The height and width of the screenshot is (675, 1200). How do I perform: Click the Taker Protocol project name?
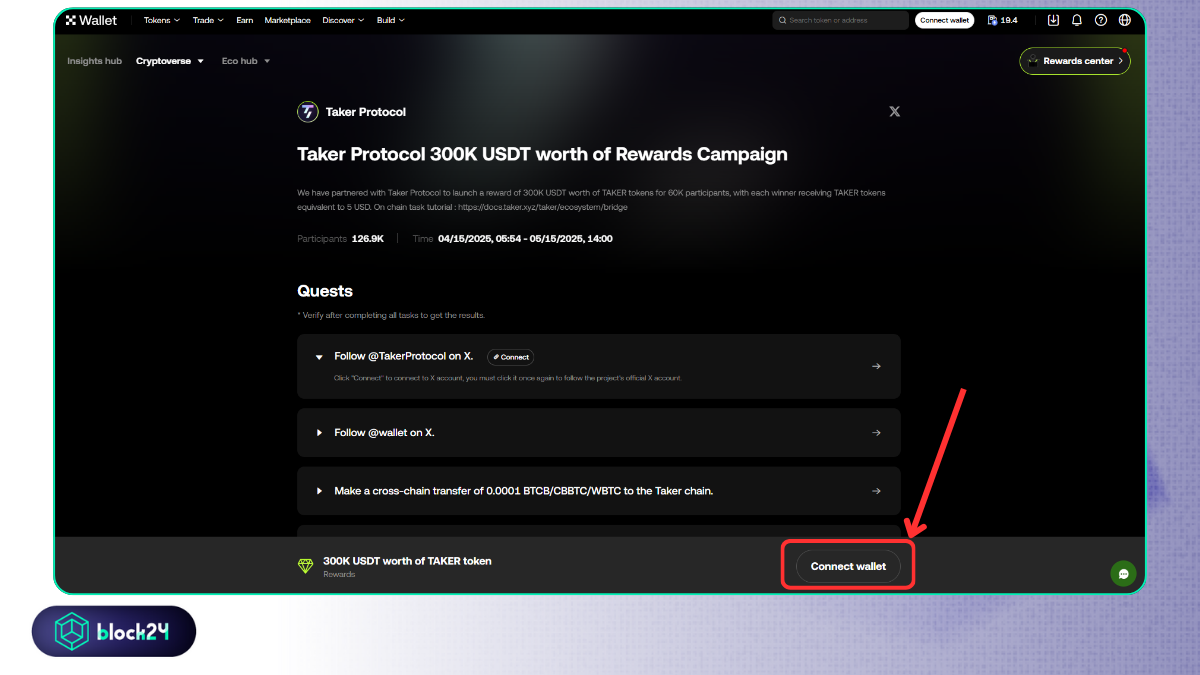pos(366,112)
